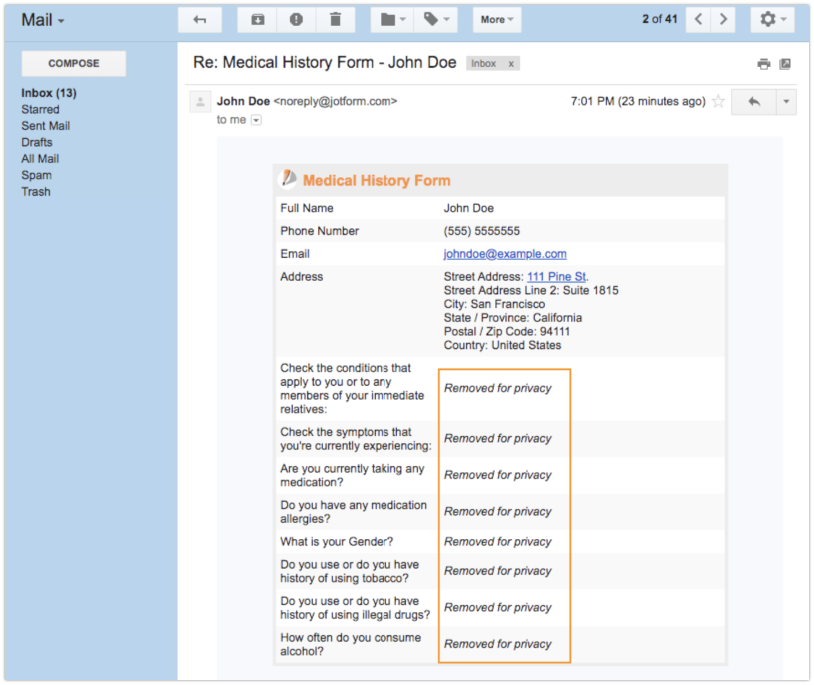Delete email with the trash icon
Screen dimensions: 814x685
tap(335, 19)
